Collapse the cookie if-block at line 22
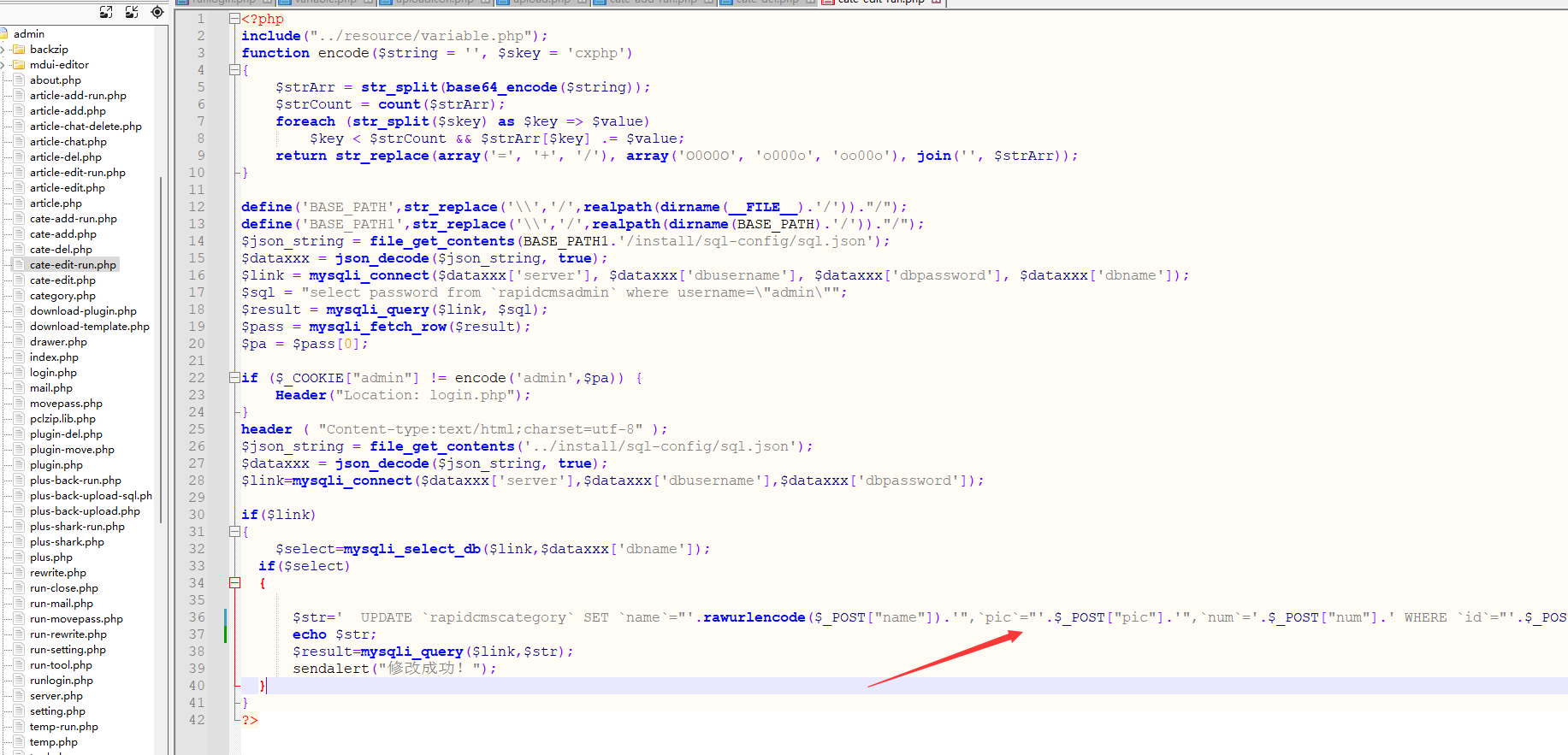 coord(234,378)
